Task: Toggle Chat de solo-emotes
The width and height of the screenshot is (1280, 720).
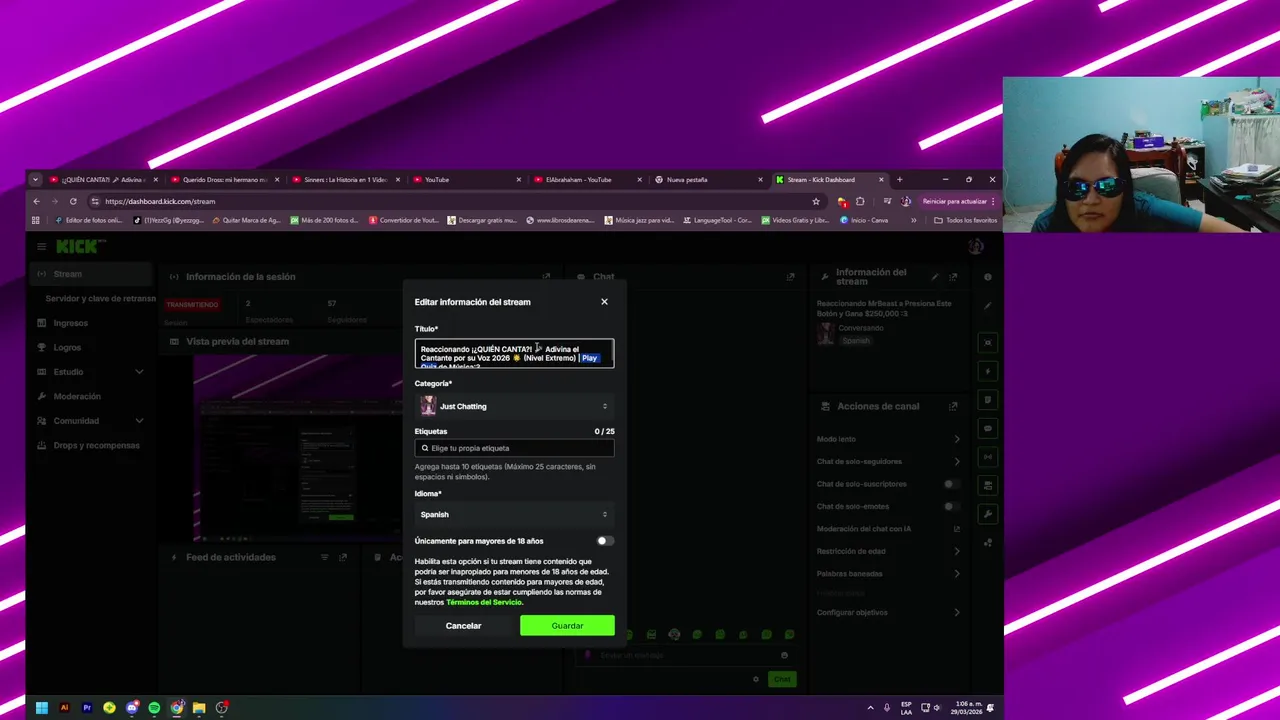Action: [952, 506]
